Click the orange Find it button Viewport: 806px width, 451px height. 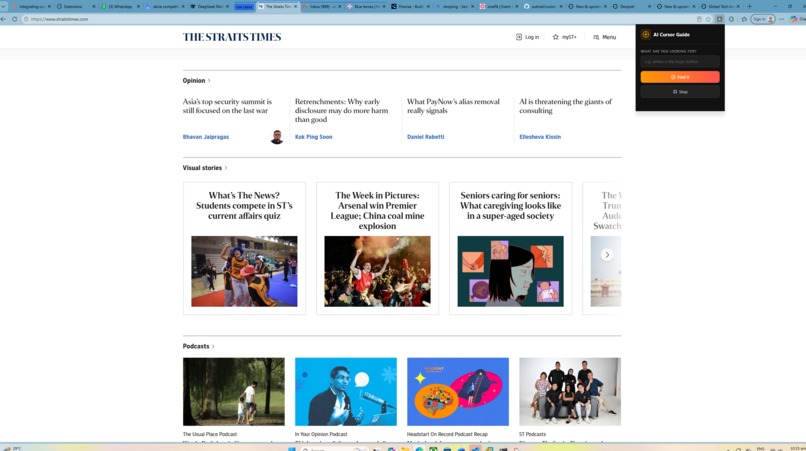[x=680, y=77]
